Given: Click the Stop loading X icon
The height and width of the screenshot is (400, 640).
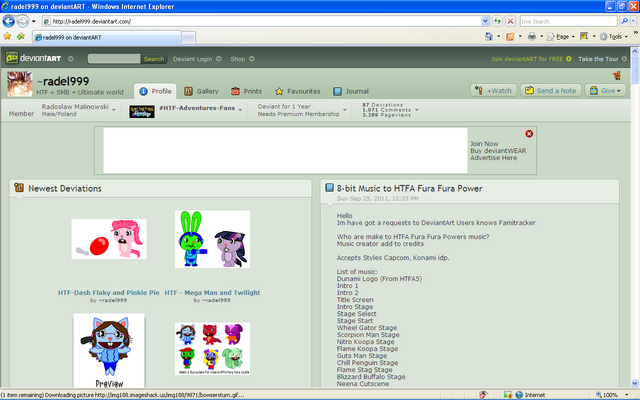Looking at the screenshot, I should pos(510,21).
